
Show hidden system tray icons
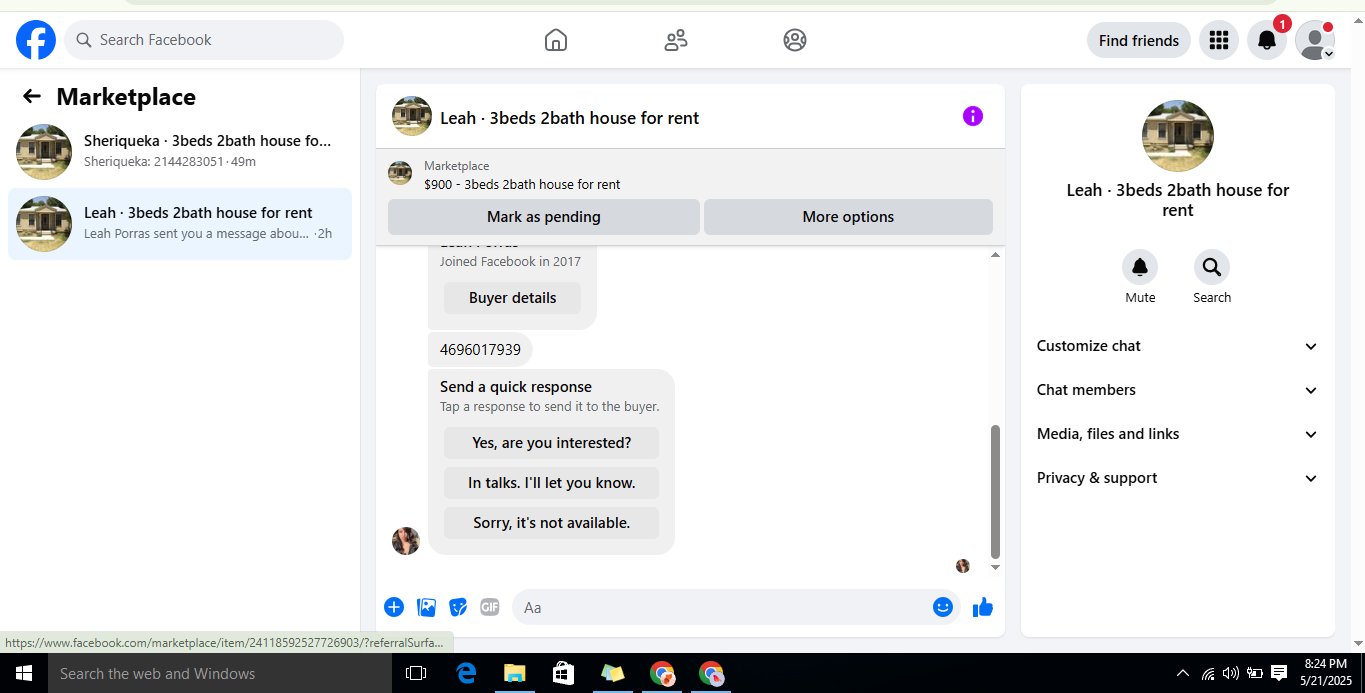pyautogui.click(x=1183, y=673)
